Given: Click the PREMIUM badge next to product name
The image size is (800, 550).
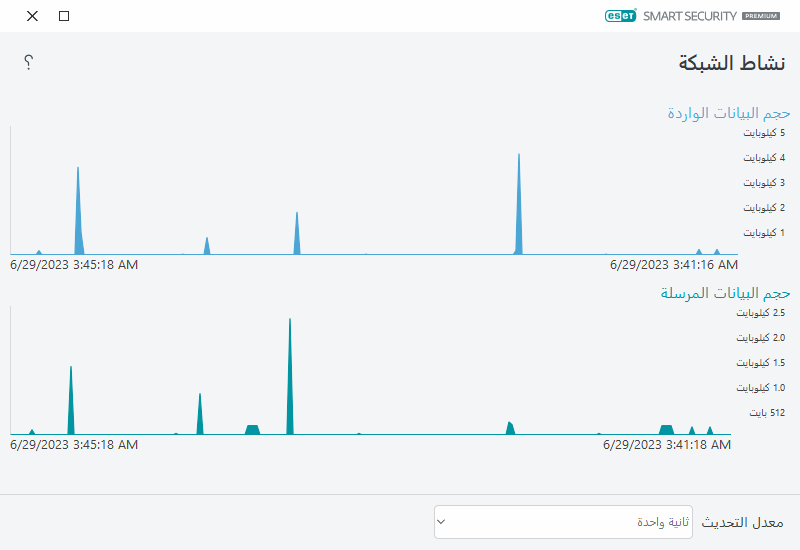Looking at the screenshot, I should click(761, 17).
